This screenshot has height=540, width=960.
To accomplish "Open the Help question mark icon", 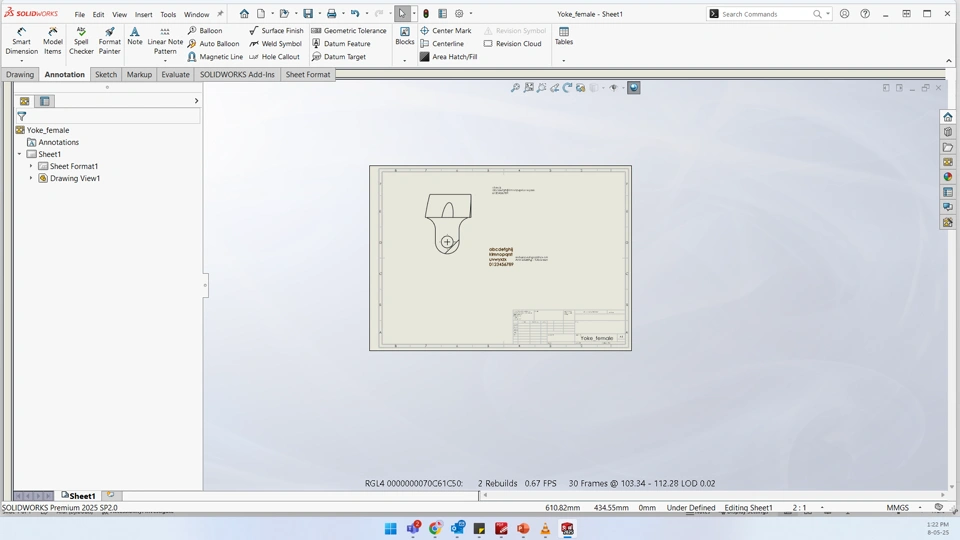I will (x=865, y=13).
